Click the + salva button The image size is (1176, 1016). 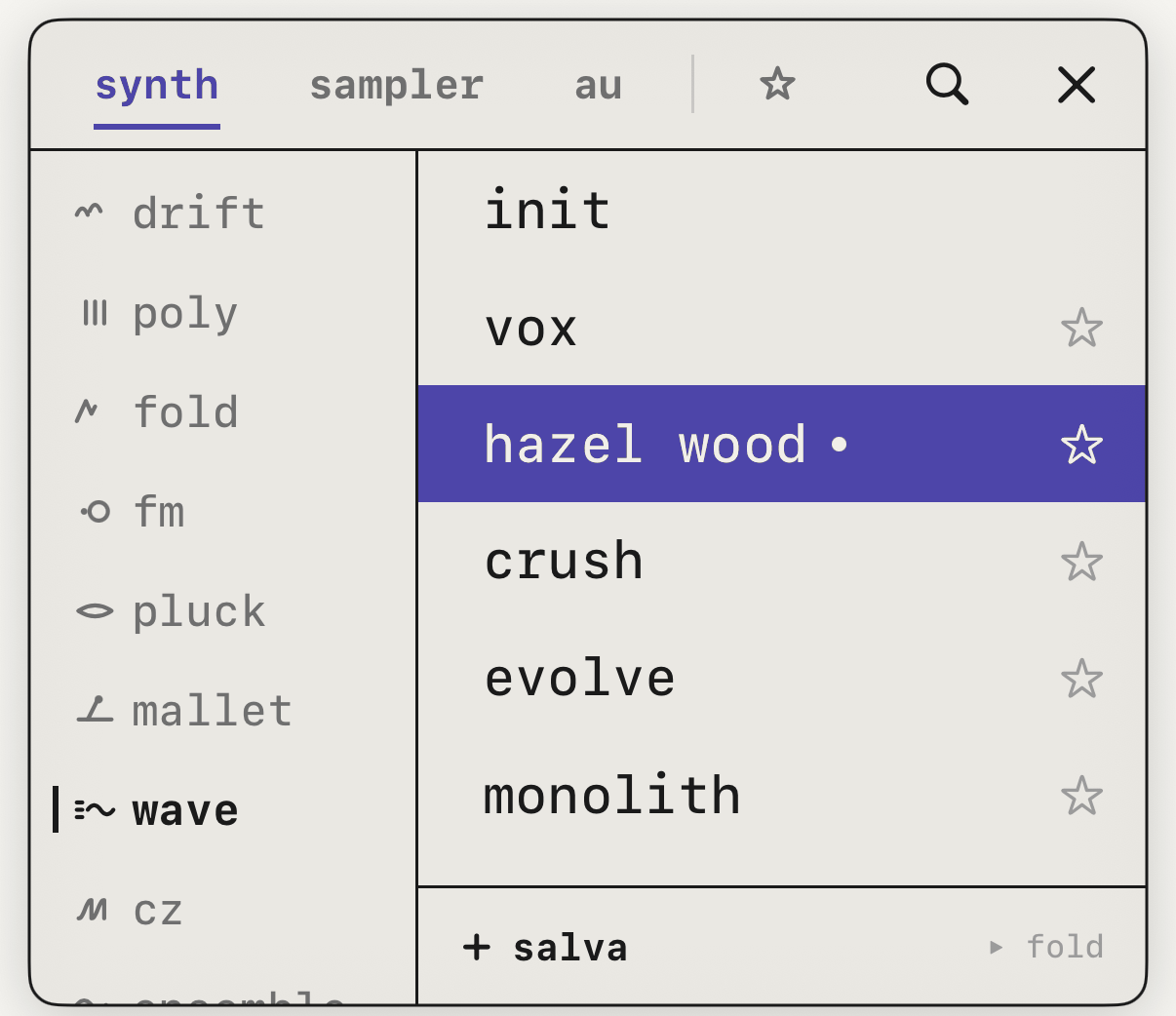(x=545, y=947)
